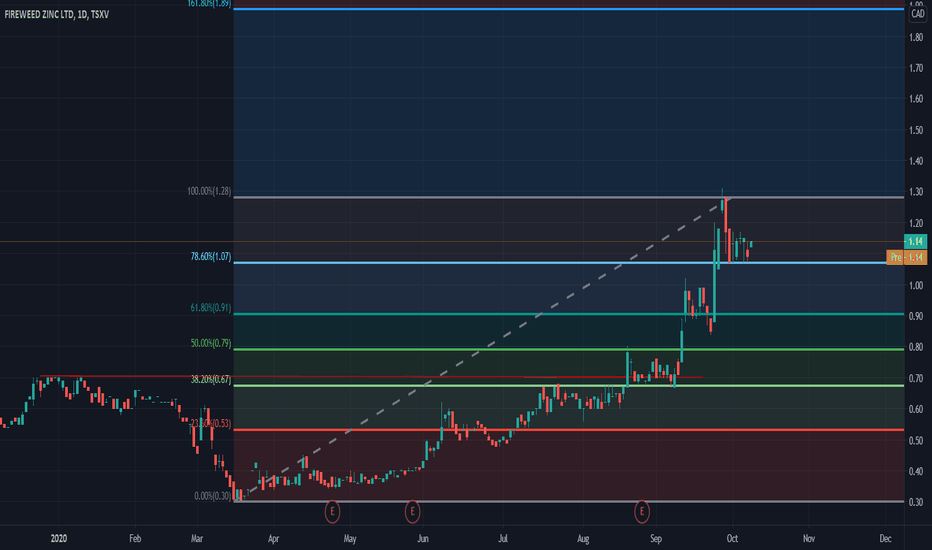Click the 0.60 price scale value
This screenshot has width=932, height=550.
point(916,409)
